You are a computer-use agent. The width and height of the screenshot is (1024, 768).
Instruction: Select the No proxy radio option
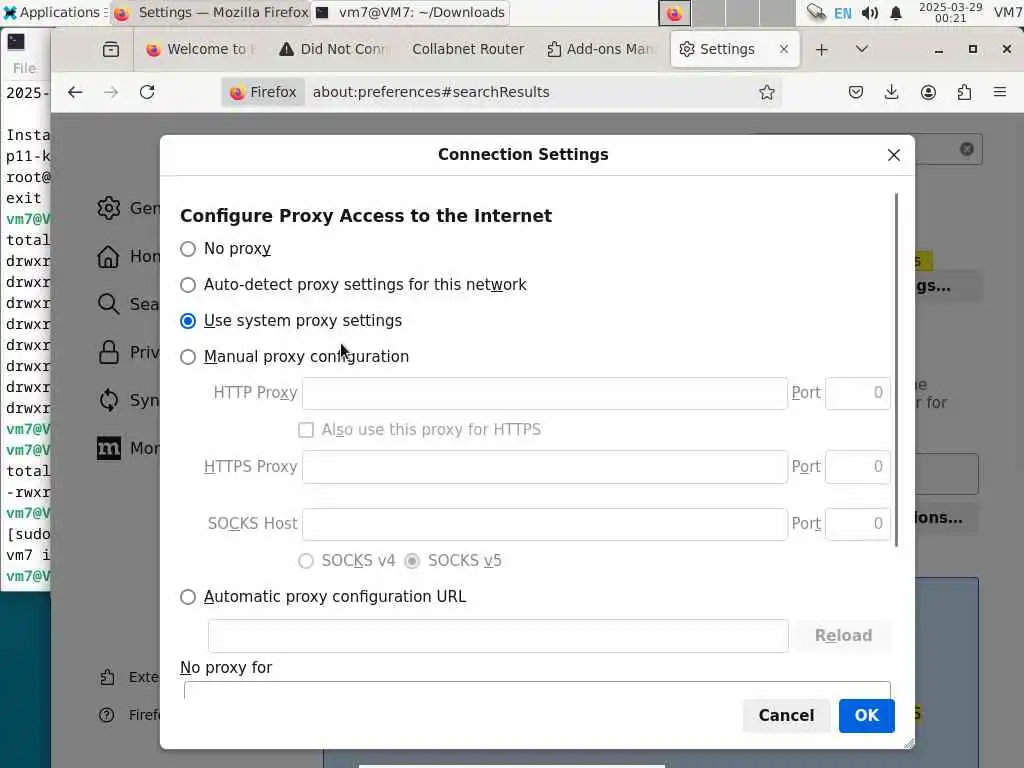[188, 249]
